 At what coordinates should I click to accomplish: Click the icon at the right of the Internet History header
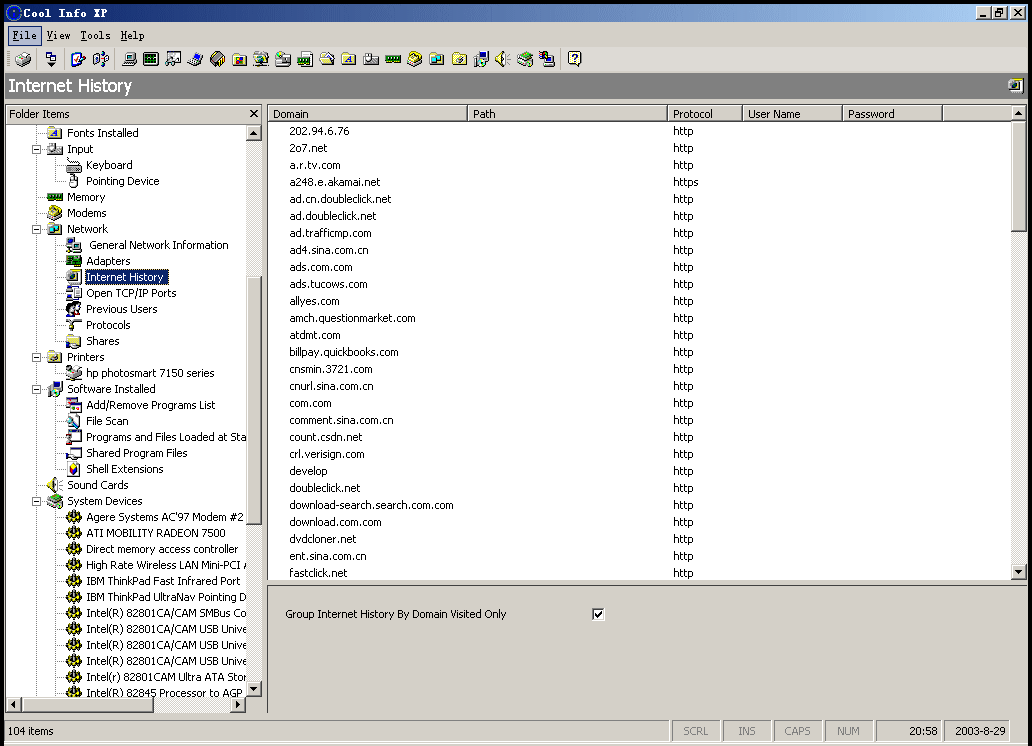pos(1016,86)
